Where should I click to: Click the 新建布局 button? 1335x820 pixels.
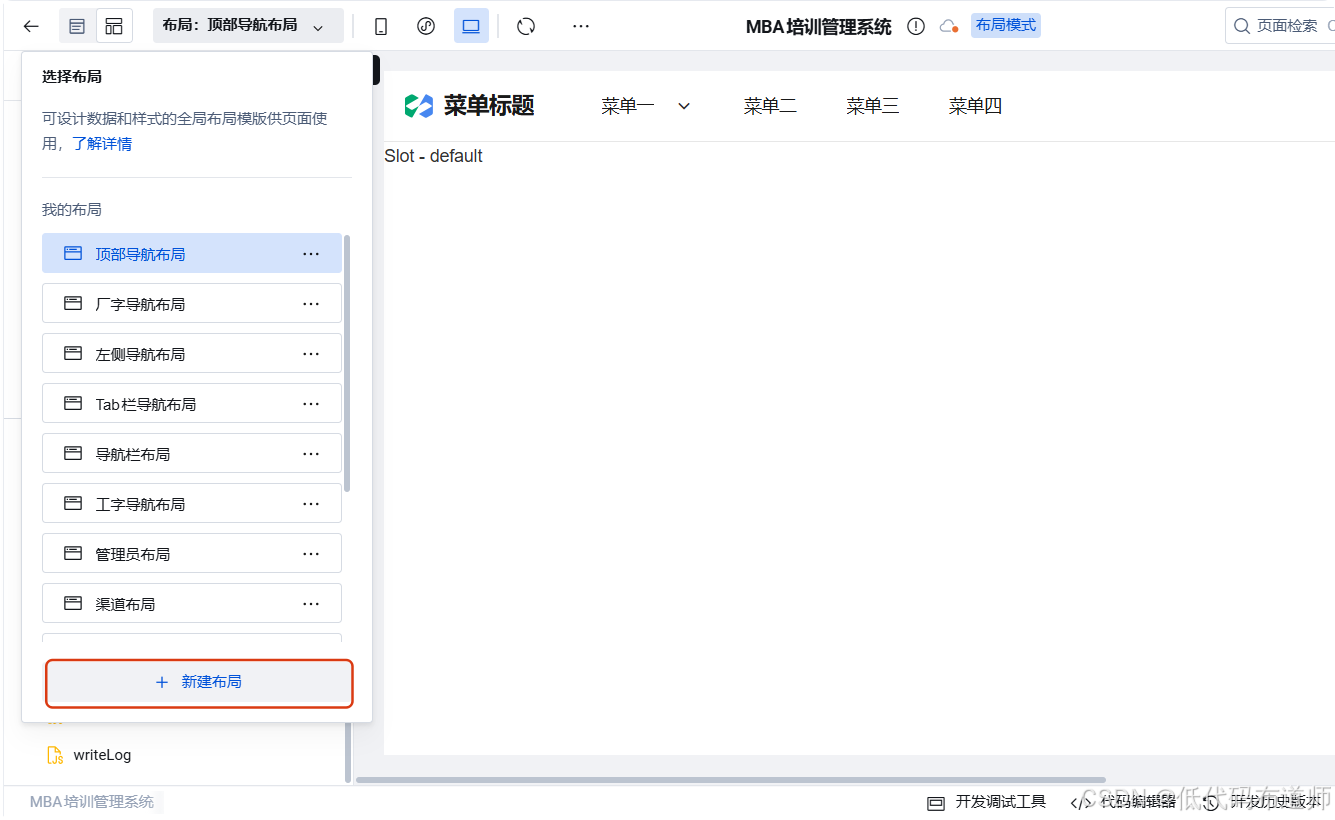(199, 682)
